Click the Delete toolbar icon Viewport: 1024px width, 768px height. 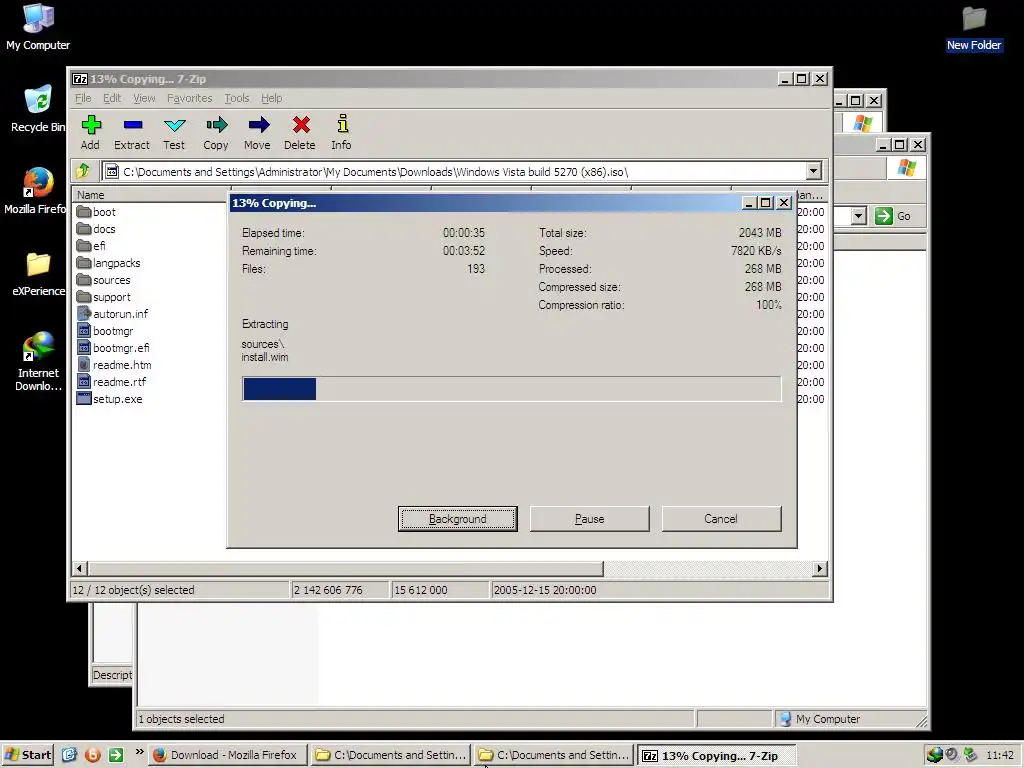300,133
